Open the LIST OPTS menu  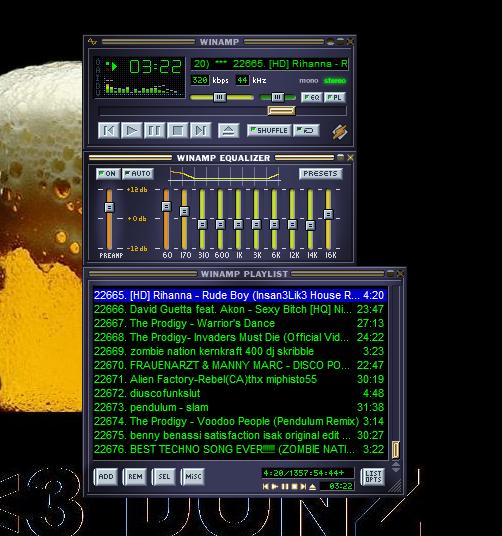tap(373, 476)
